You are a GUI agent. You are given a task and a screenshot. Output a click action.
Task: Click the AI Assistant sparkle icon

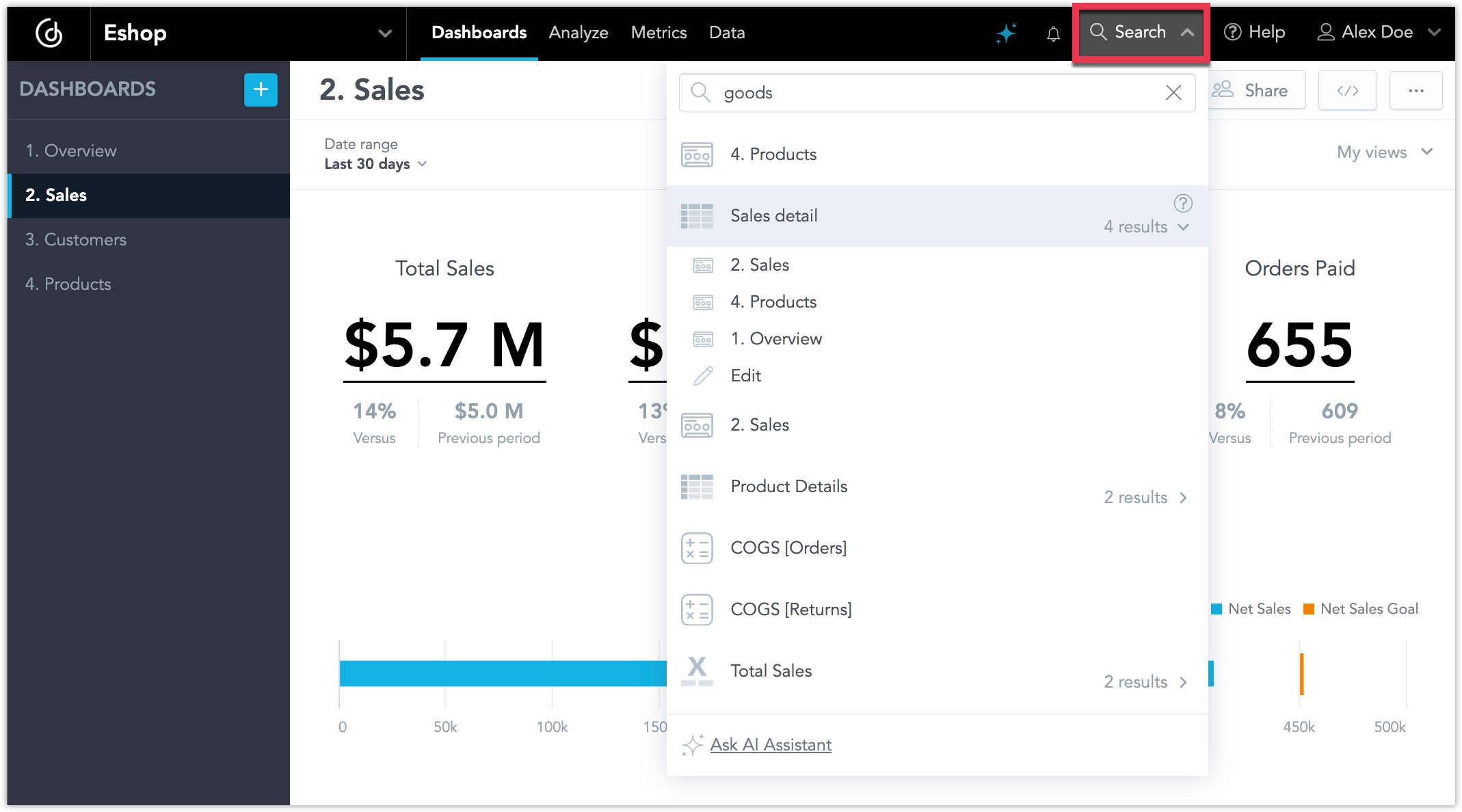click(x=1005, y=31)
